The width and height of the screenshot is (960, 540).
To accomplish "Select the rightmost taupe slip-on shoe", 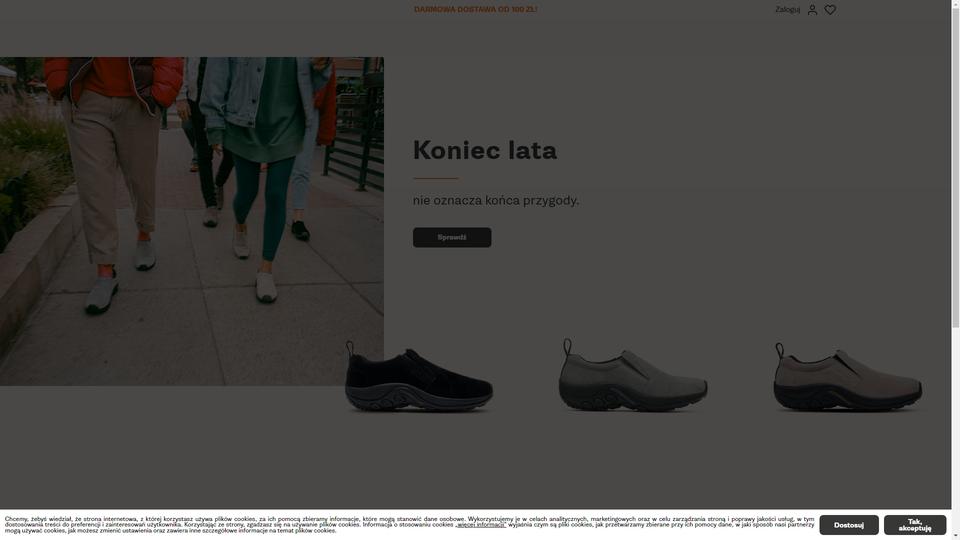I will [848, 377].
